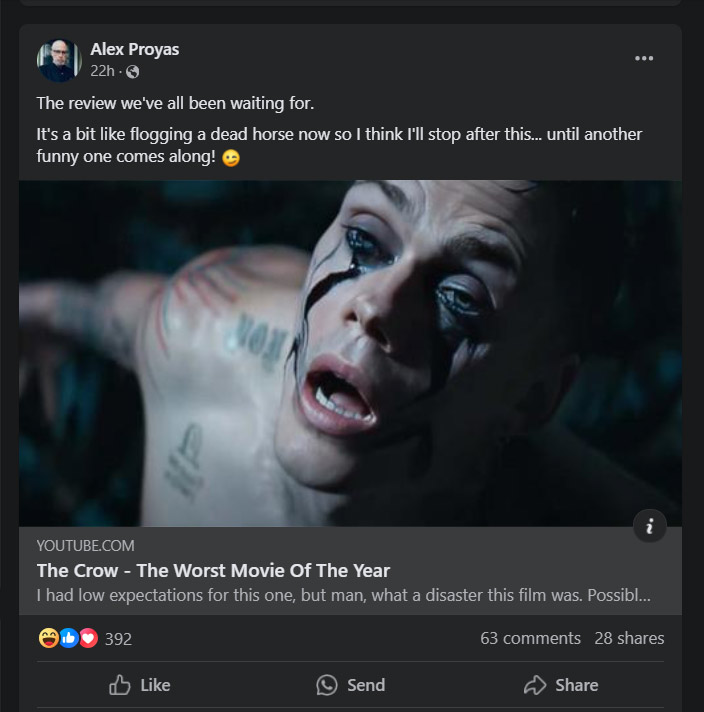Like the post with thumbs-up button
Screen dimensions: 704x712
(x=139, y=685)
